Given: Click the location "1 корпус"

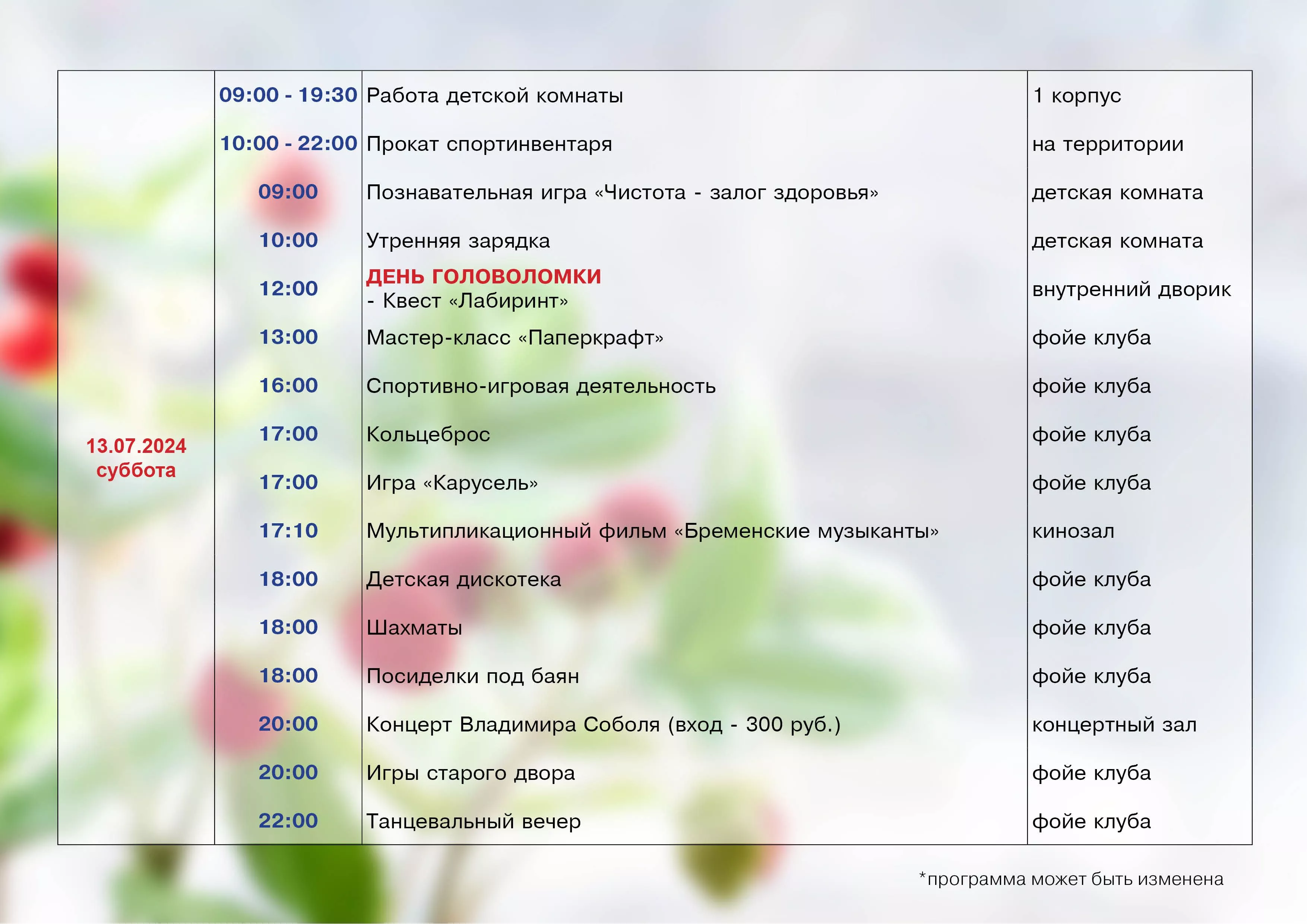Looking at the screenshot, I should (1077, 96).
